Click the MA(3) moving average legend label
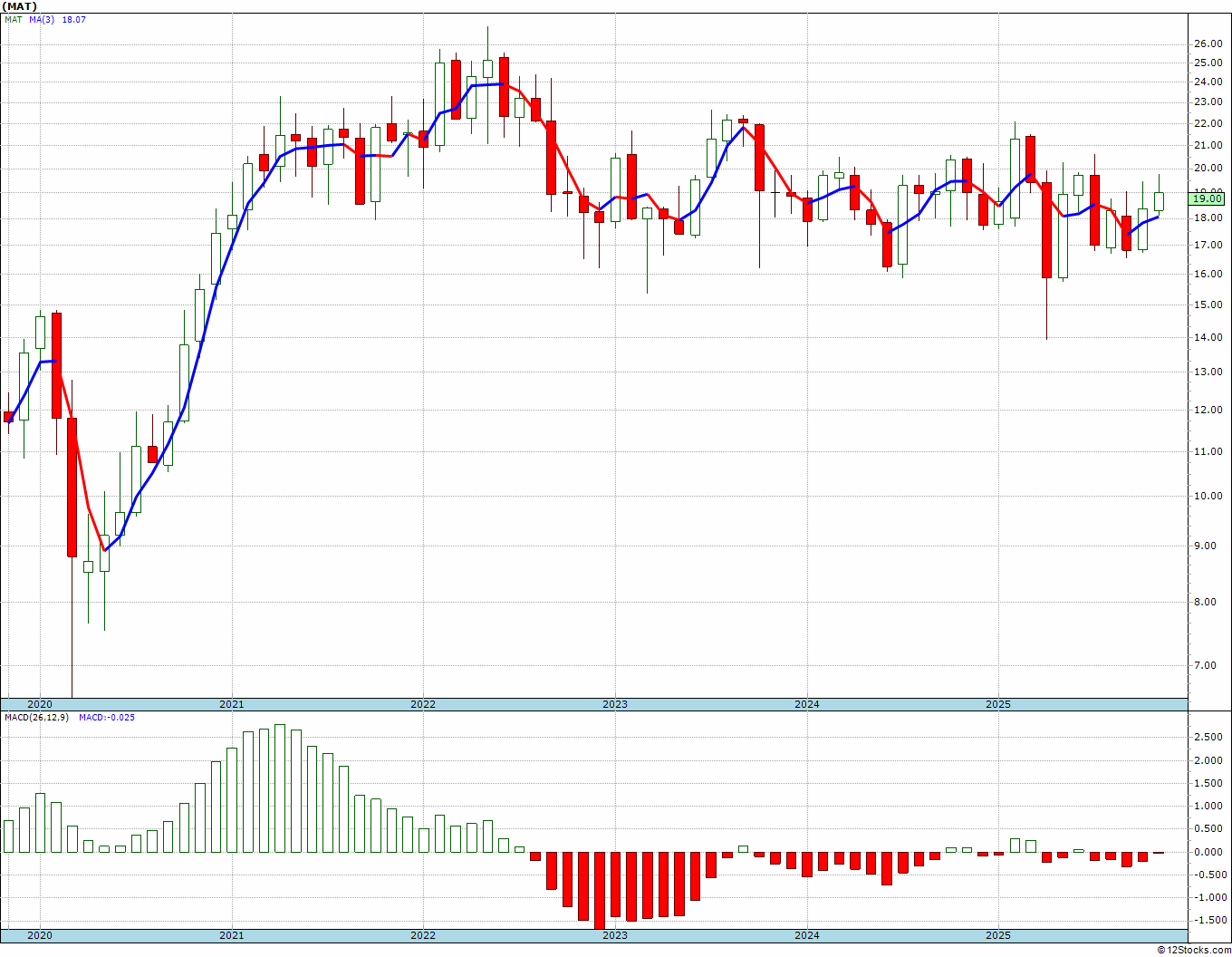Screen dimensions: 1232x957 (x=43, y=19)
